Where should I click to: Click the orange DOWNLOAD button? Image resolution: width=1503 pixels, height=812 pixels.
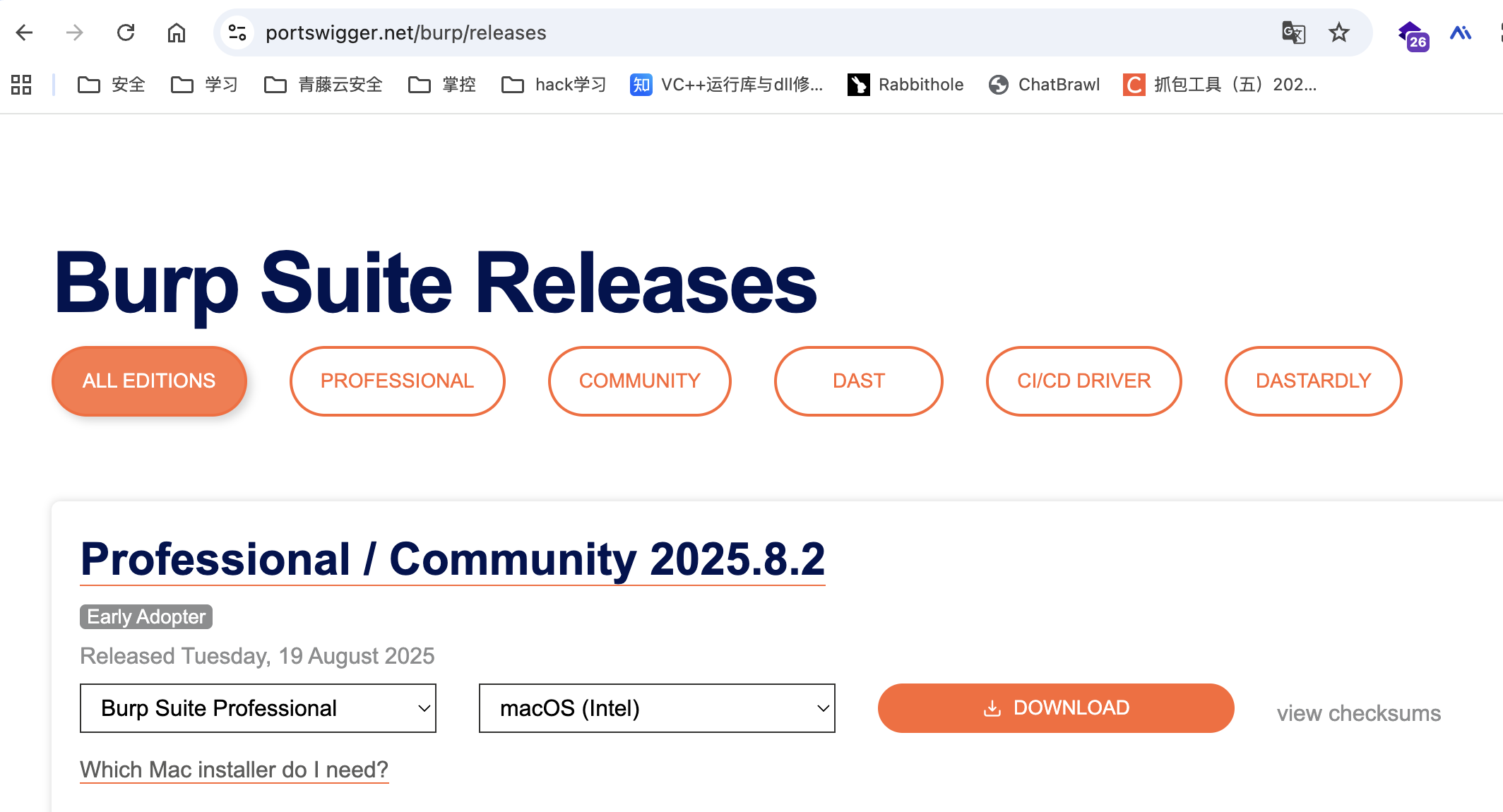[x=1056, y=708]
